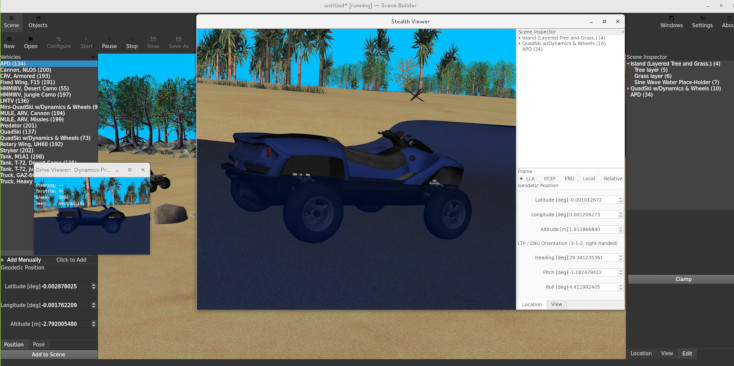Viewport: 734px width, 366px height.
Task: Adjust the Heading [deg] stepper arrows
Action: [621, 258]
